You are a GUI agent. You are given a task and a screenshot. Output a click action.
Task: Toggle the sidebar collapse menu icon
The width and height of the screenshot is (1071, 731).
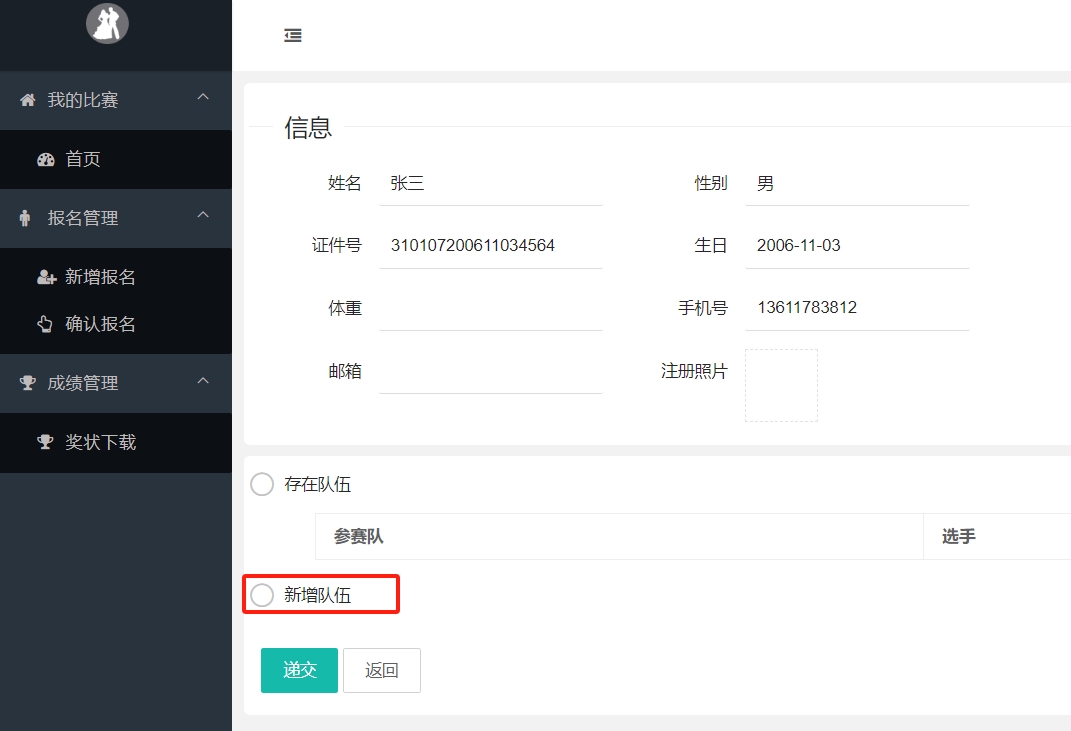pyautogui.click(x=292, y=36)
